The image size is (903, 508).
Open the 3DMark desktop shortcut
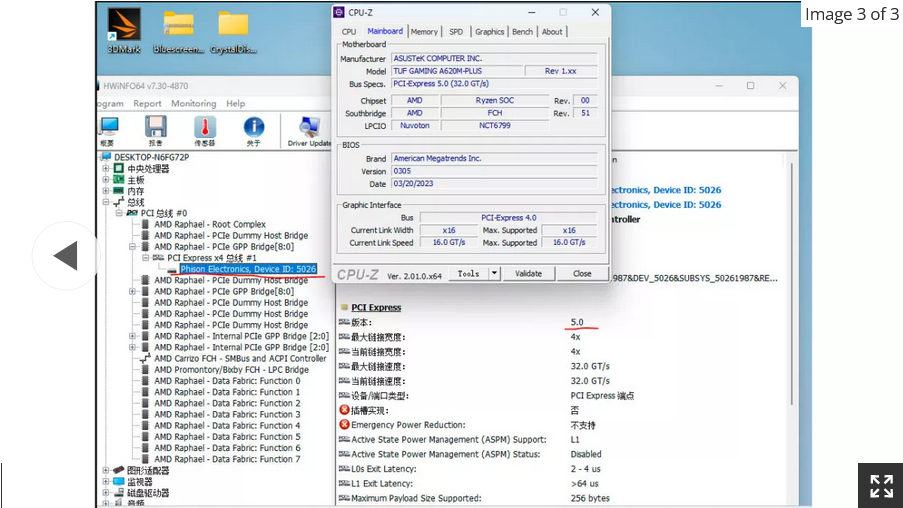(x=124, y=31)
